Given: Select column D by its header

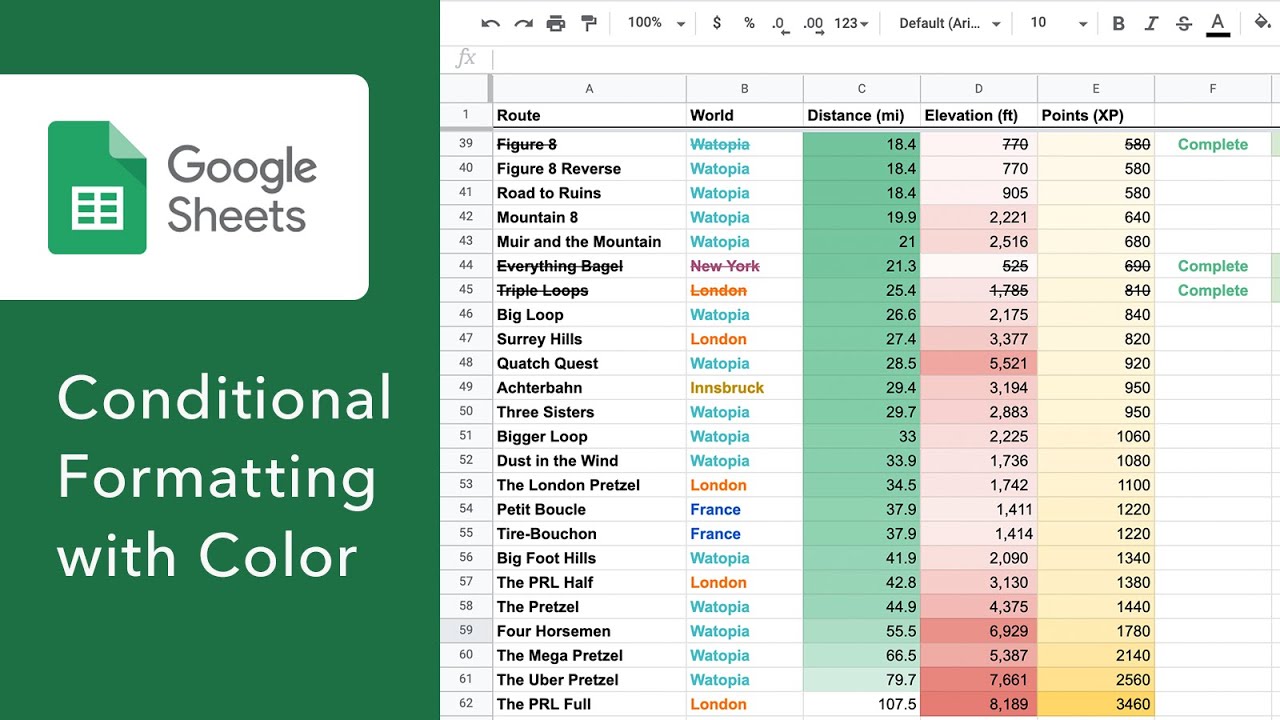Looking at the screenshot, I should (x=979, y=89).
